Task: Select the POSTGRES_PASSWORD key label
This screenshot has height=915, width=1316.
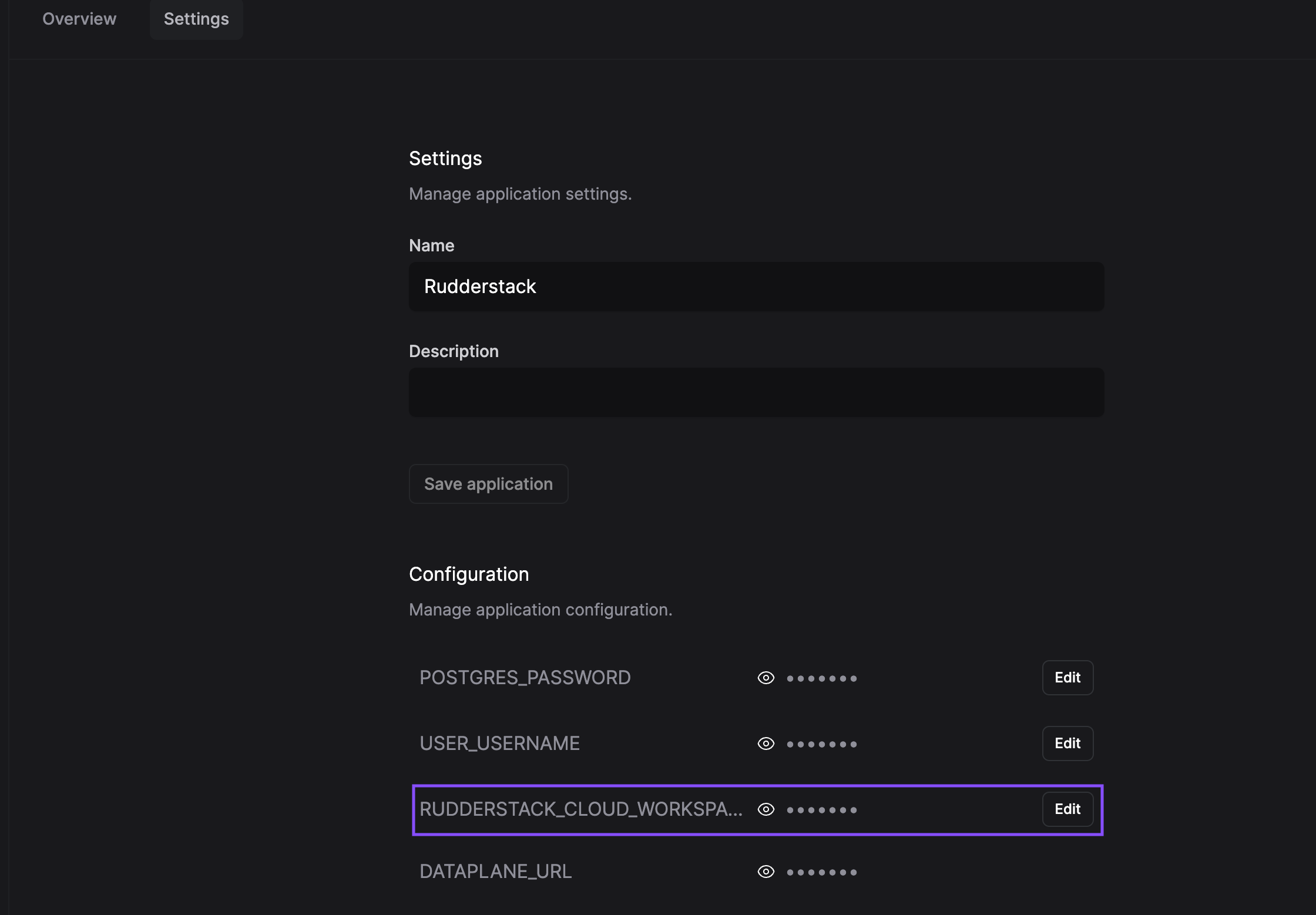Action: [x=525, y=678]
